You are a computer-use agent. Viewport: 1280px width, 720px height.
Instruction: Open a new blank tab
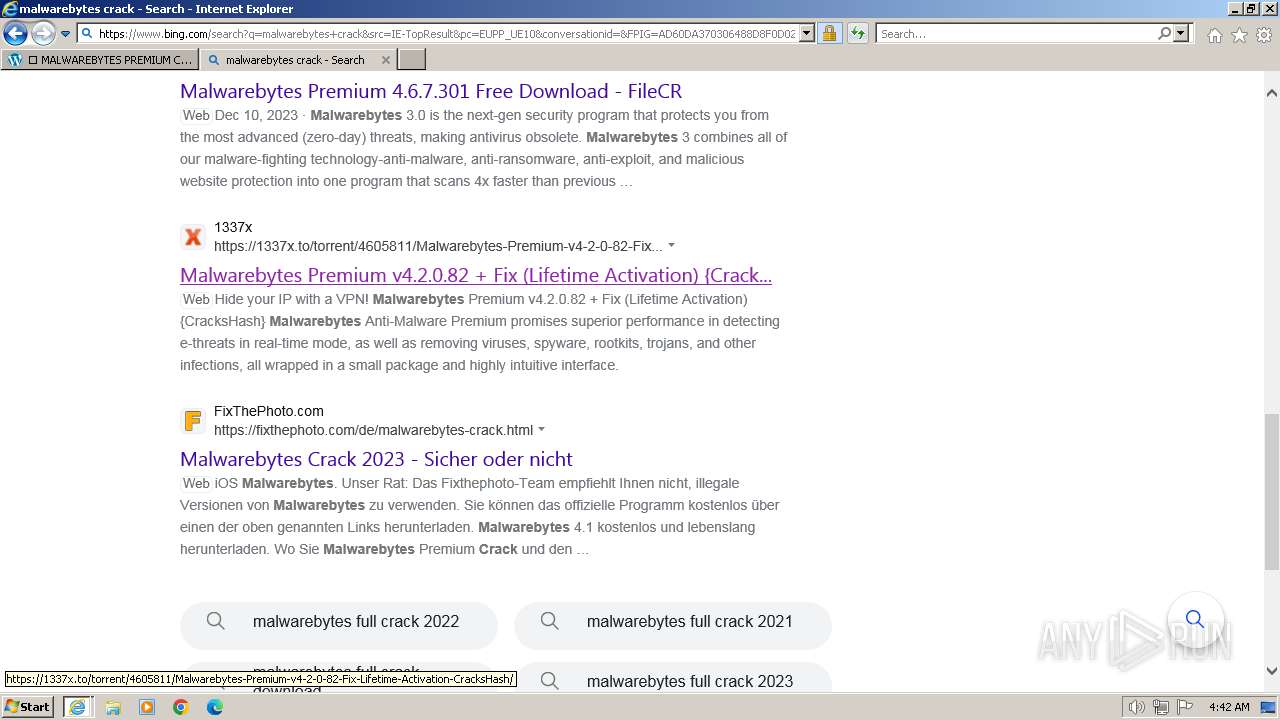[412, 59]
